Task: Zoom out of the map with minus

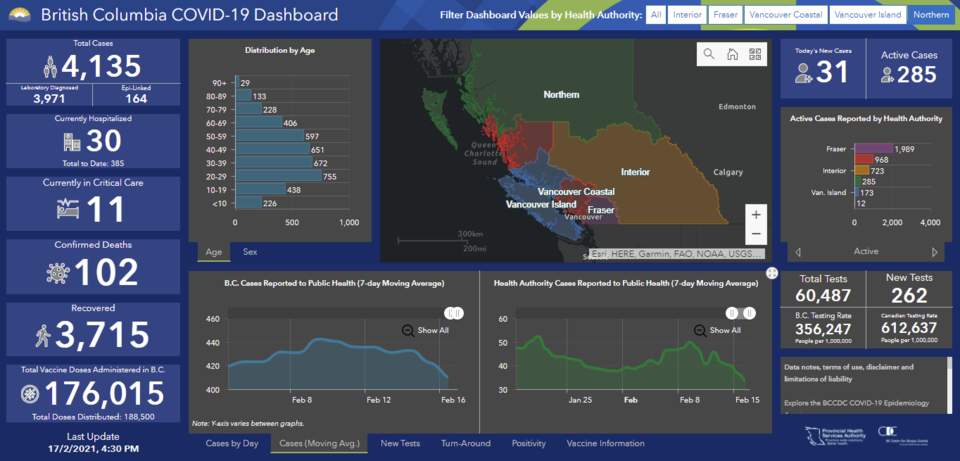Action: 756,234
